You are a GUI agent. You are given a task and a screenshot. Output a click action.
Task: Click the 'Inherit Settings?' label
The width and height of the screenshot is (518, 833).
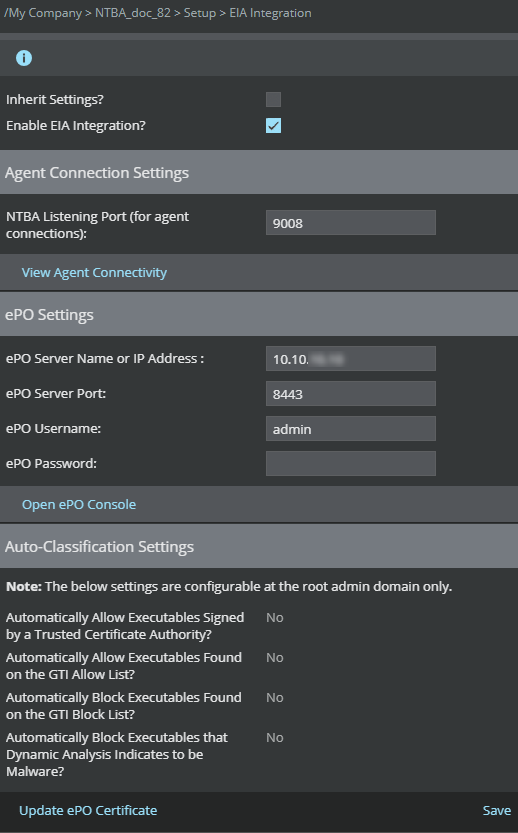(55, 99)
